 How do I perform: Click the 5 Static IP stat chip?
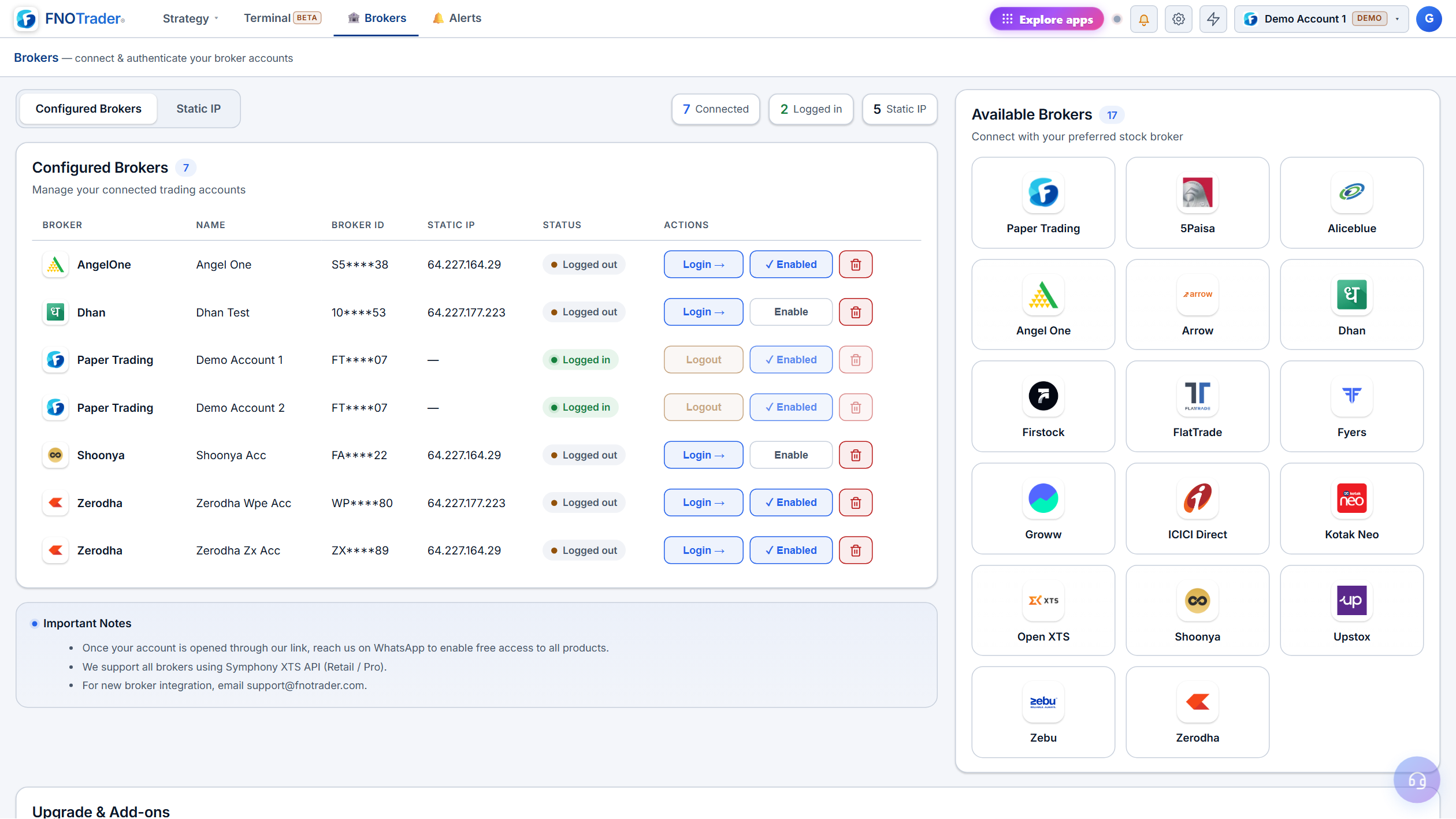coord(900,109)
